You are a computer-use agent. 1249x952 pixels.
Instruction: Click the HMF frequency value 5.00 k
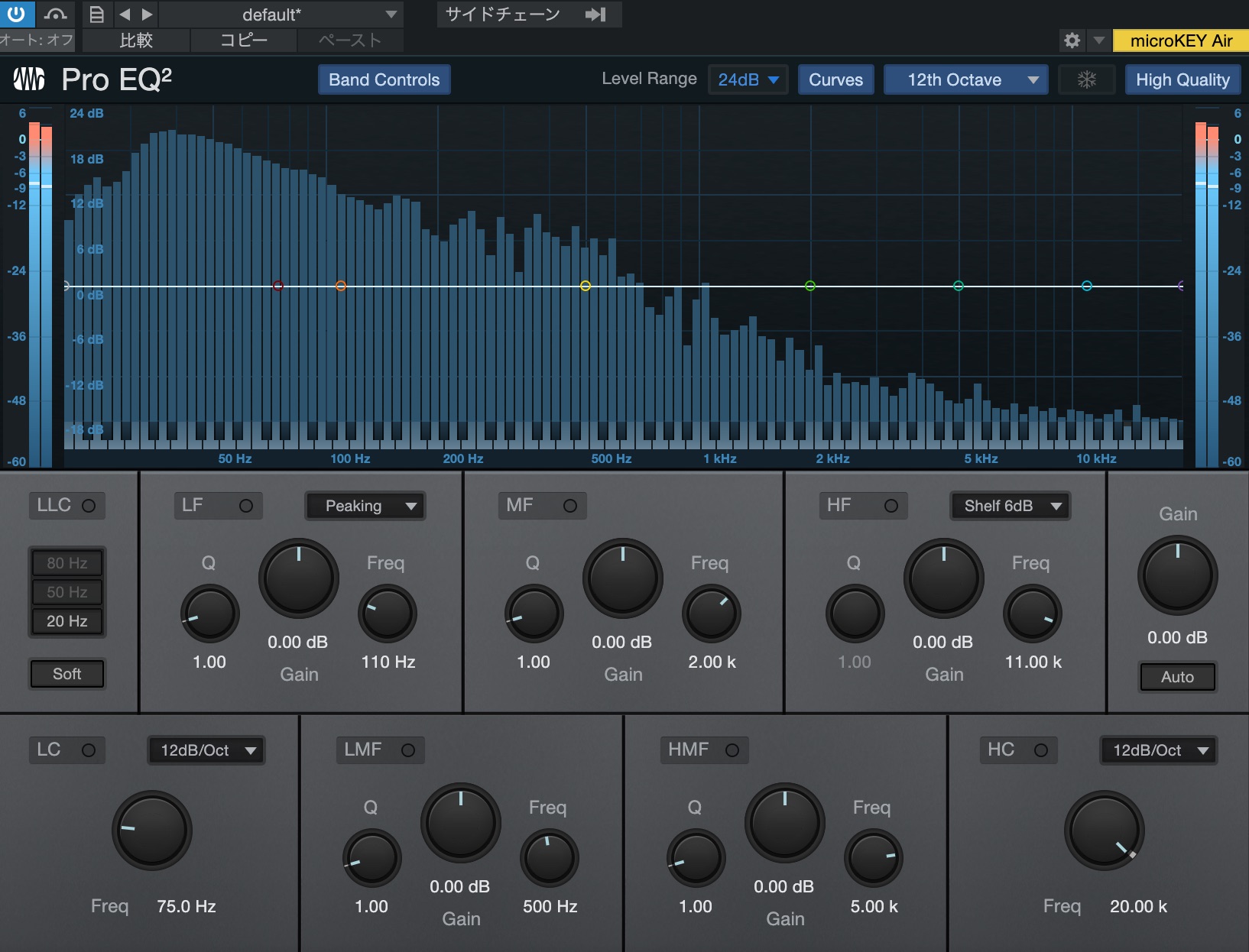[874, 907]
